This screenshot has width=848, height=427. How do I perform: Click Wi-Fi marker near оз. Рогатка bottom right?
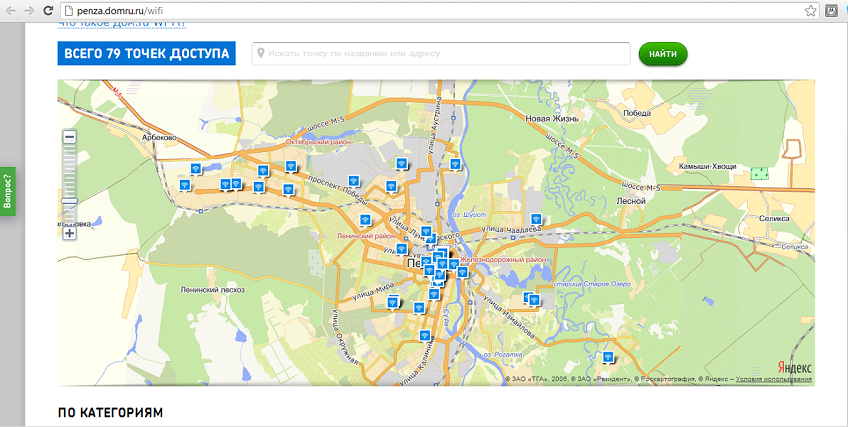click(607, 357)
